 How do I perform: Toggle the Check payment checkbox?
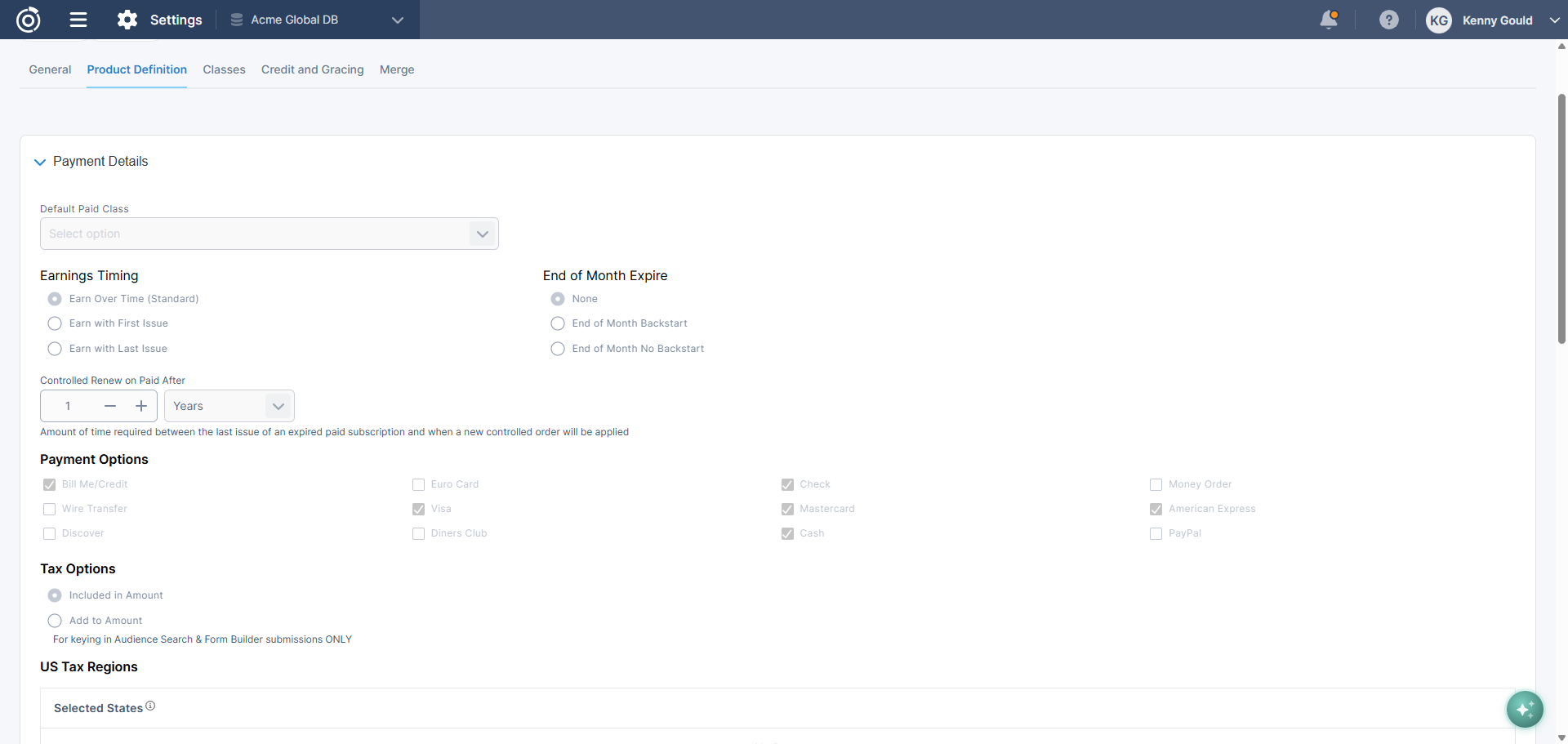point(787,484)
